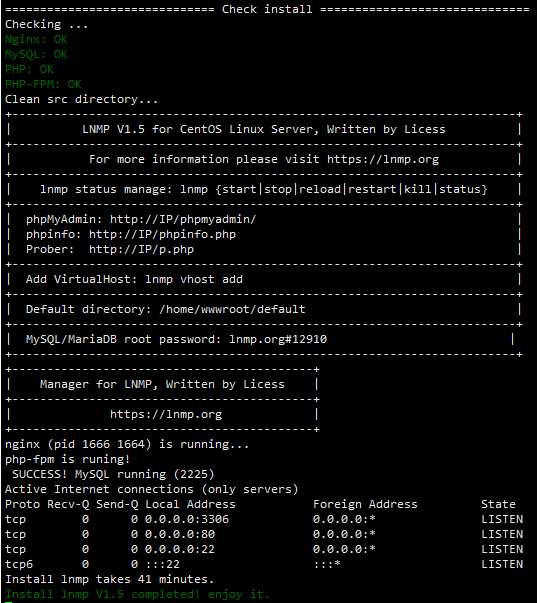The height and width of the screenshot is (603, 540).
Task: Click the https://lnmp.org link in Manager box
Action: coord(166,414)
